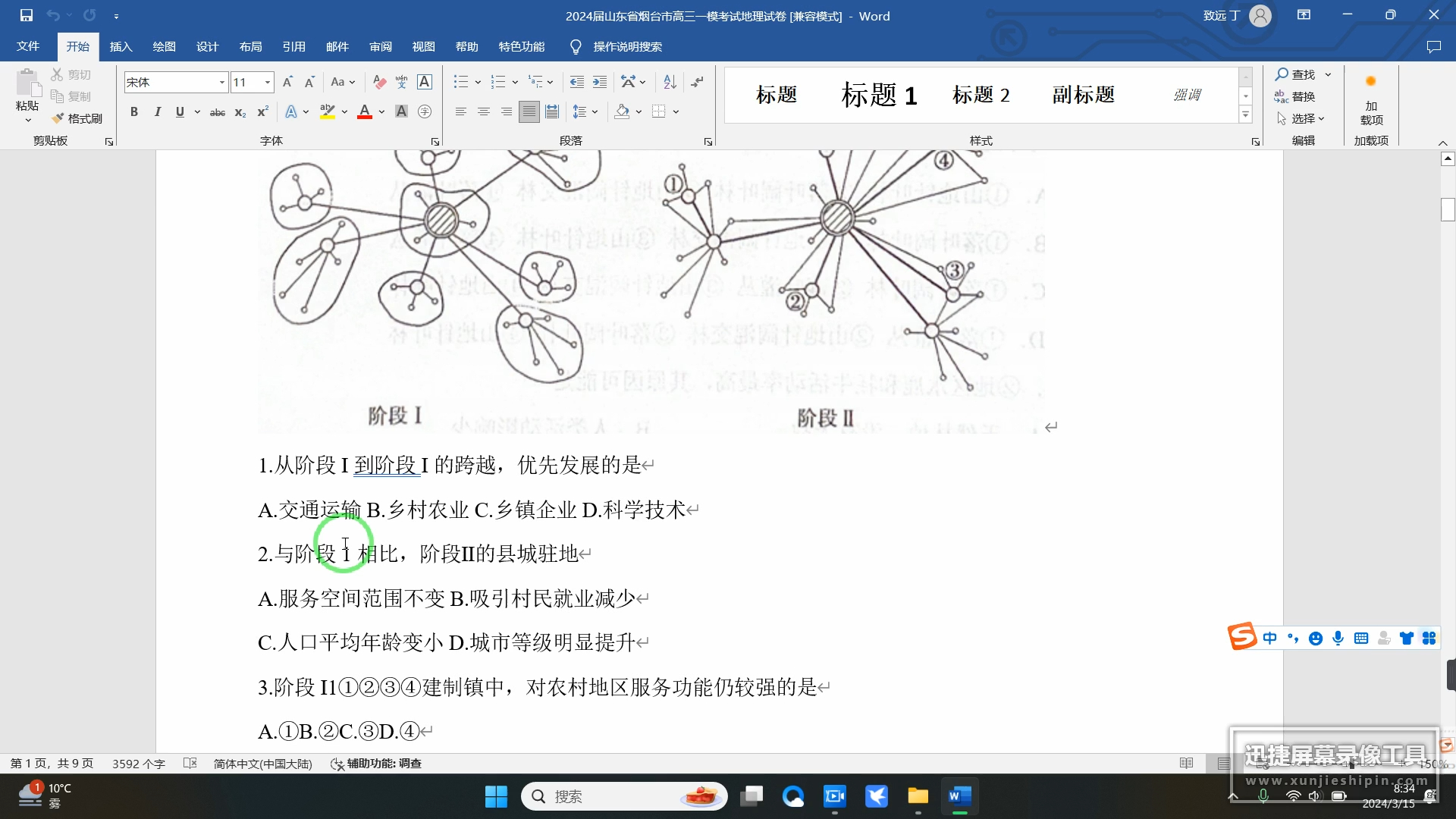Expand the Select (选择) dropdown
This screenshot has height=819, width=1456.
(x=1301, y=119)
